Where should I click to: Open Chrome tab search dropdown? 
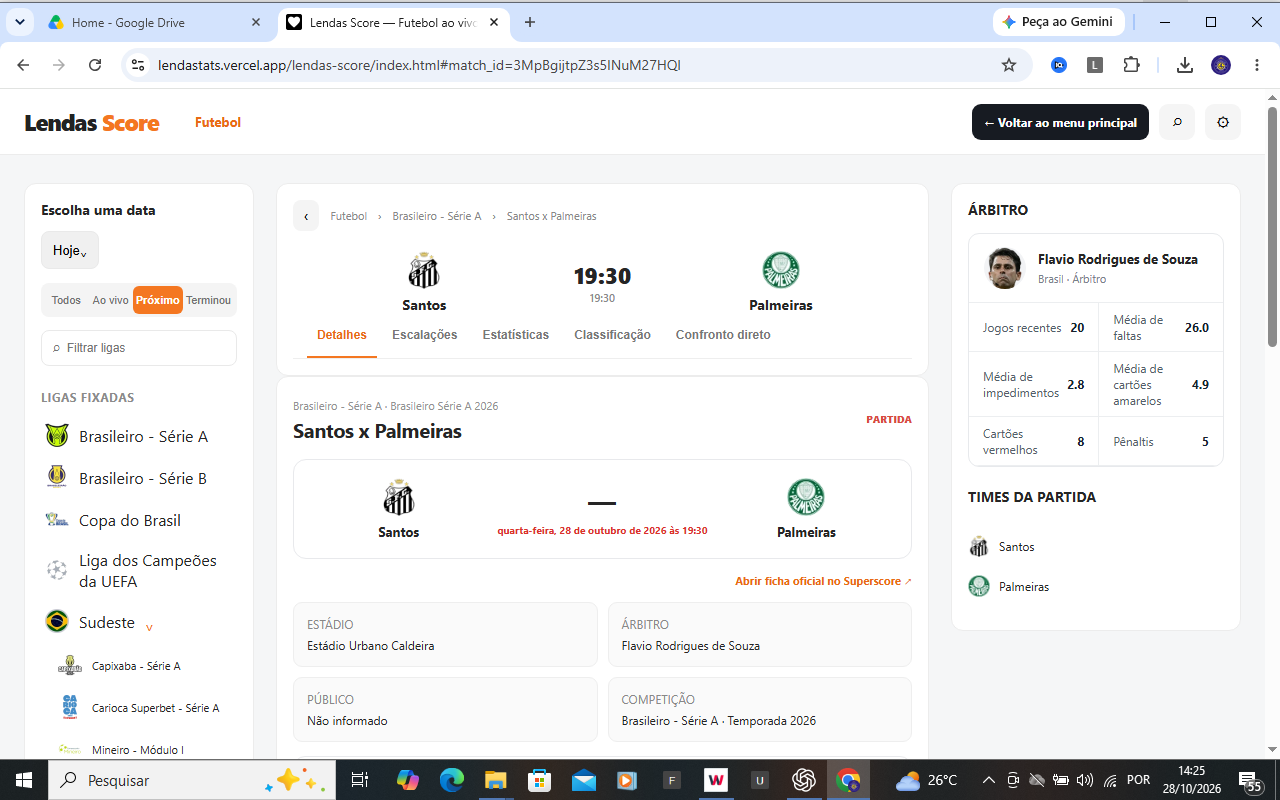pos(19,22)
